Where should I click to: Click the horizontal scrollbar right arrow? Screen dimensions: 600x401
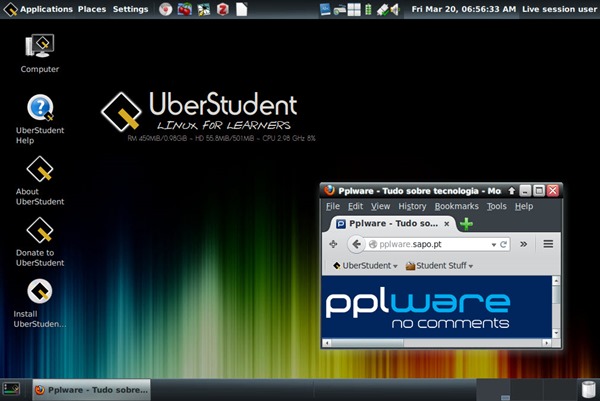547,343
